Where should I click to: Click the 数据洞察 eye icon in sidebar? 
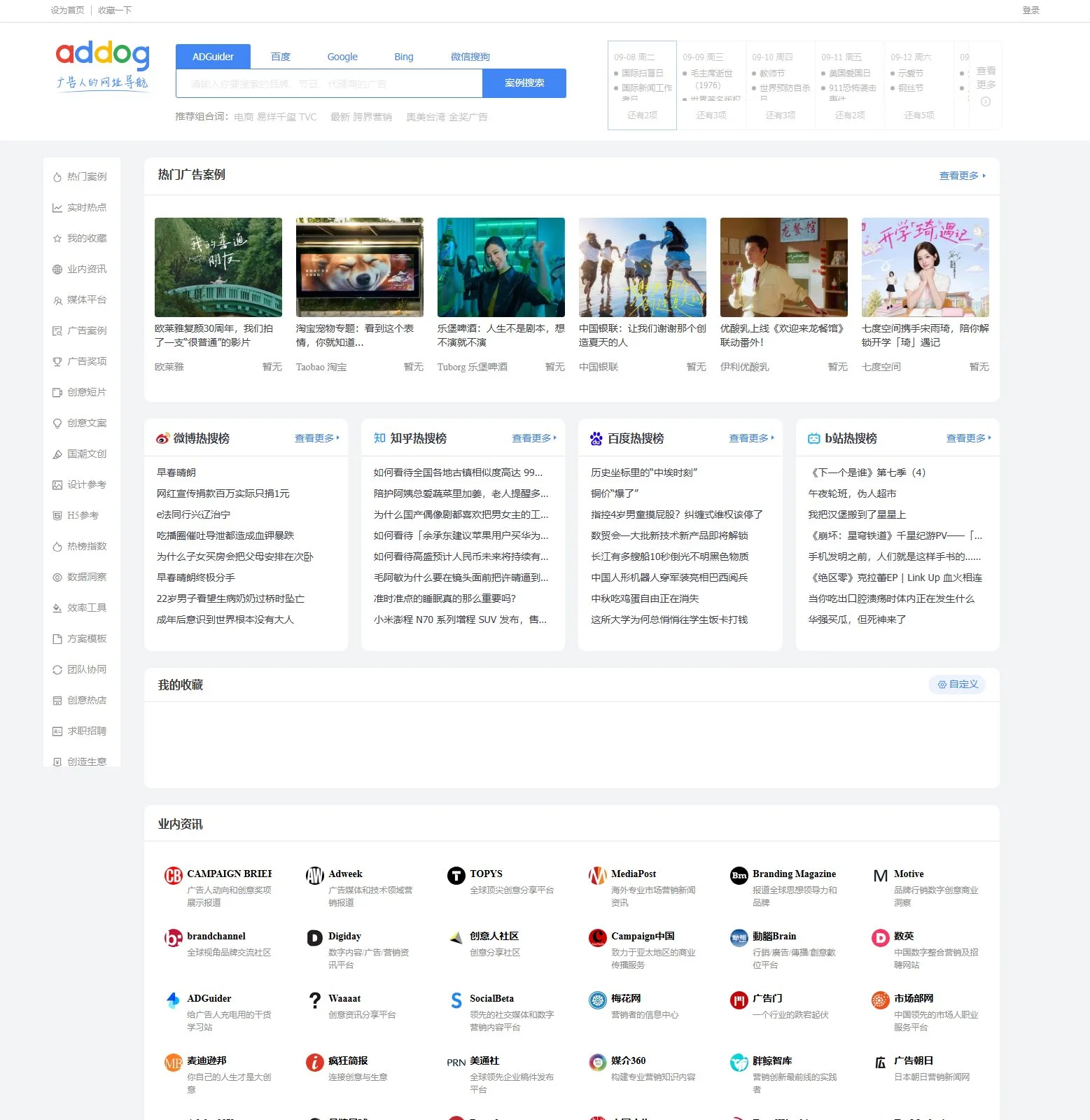[x=57, y=577]
